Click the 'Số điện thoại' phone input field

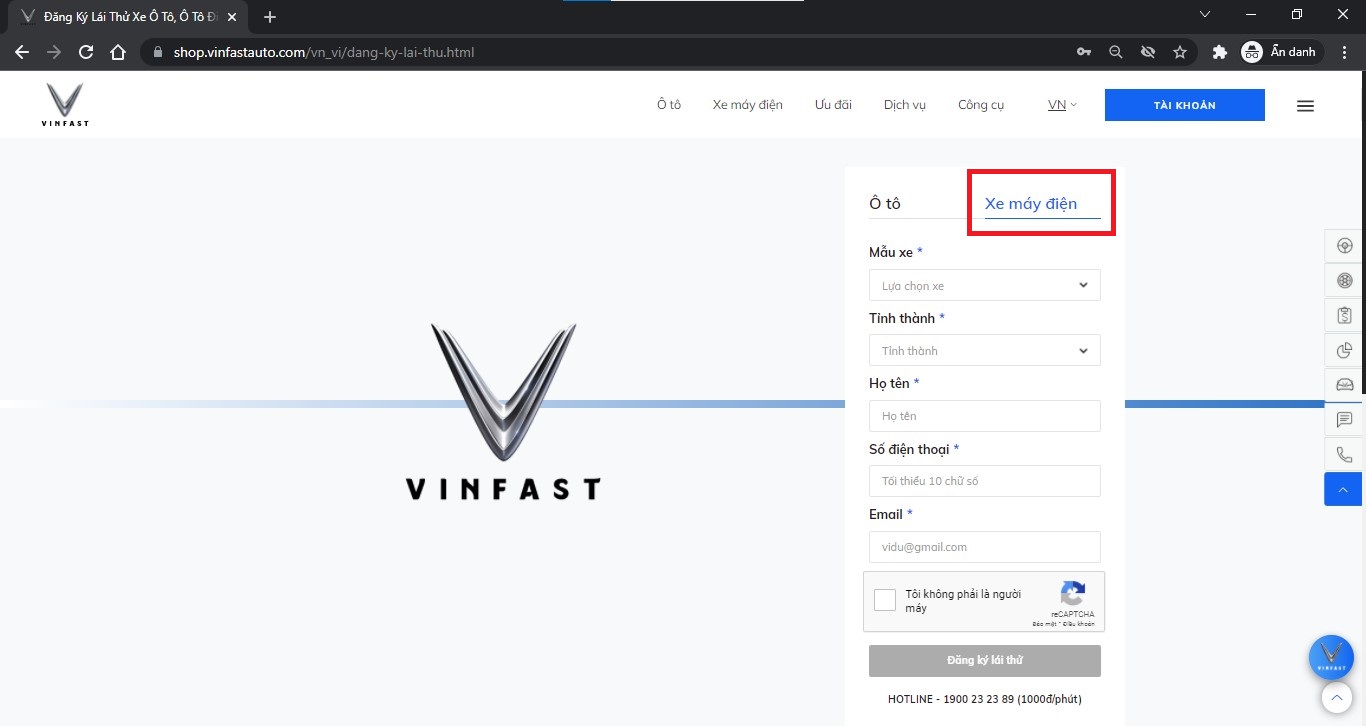point(985,481)
